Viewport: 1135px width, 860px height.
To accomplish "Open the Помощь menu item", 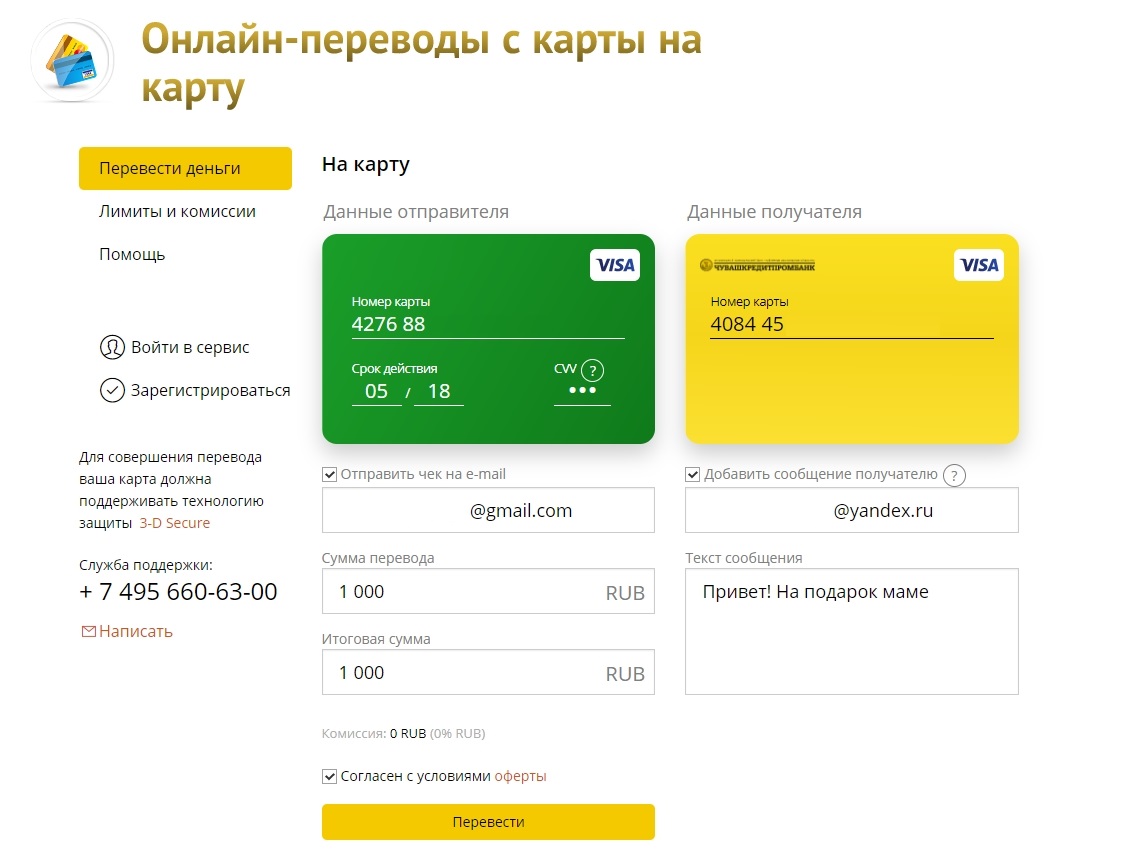I will [132, 255].
